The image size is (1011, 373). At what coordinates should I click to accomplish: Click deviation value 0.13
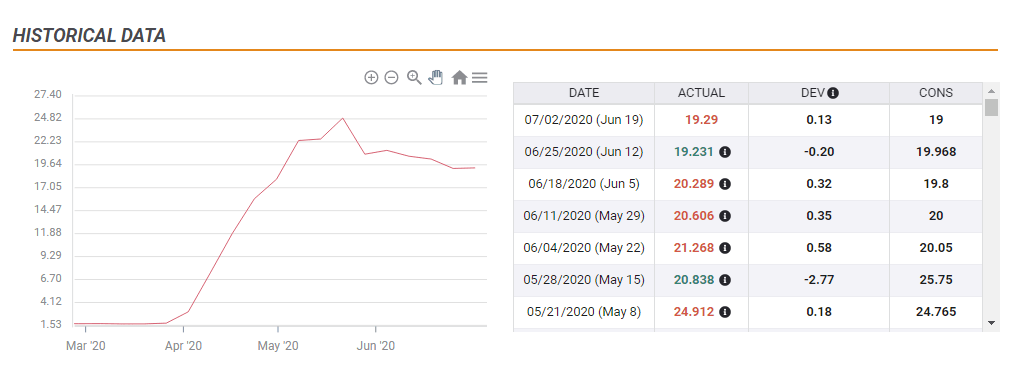[819, 120]
